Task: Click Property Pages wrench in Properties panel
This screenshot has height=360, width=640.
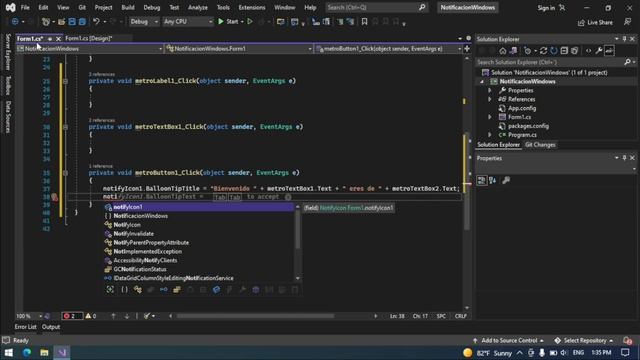Action: tap(506, 180)
